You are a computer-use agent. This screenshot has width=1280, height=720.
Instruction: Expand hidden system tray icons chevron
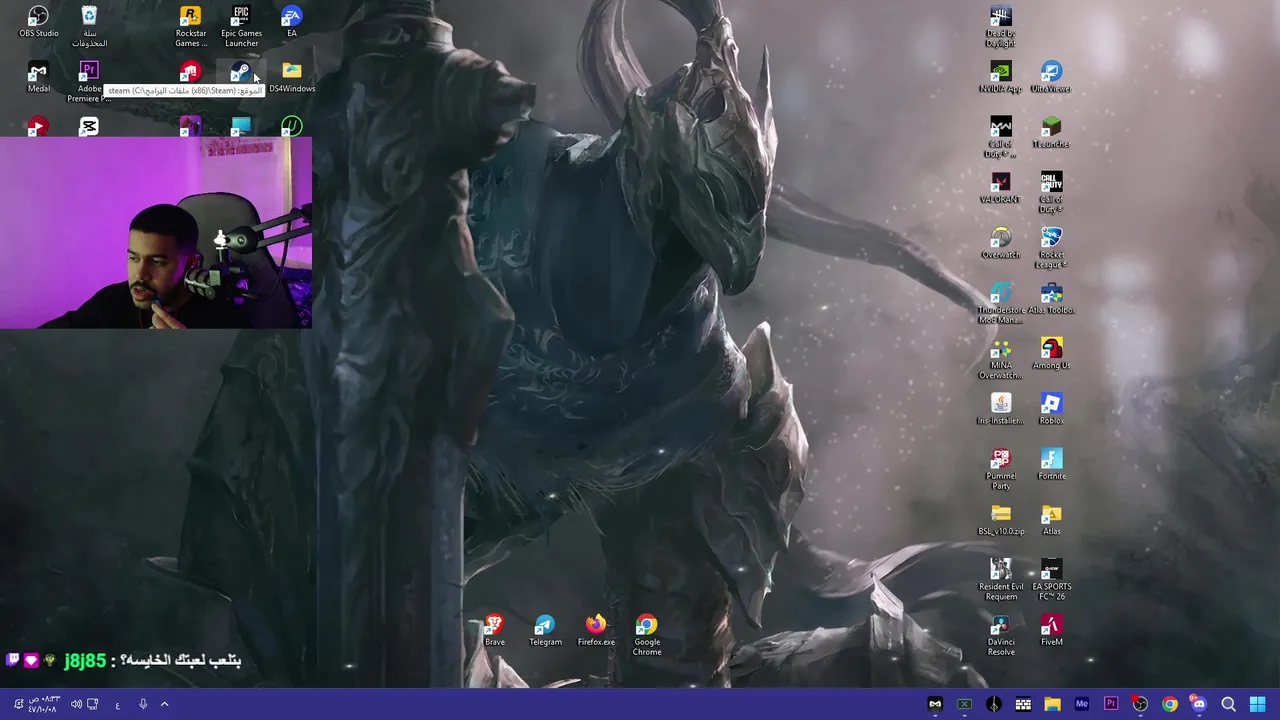click(x=164, y=704)
